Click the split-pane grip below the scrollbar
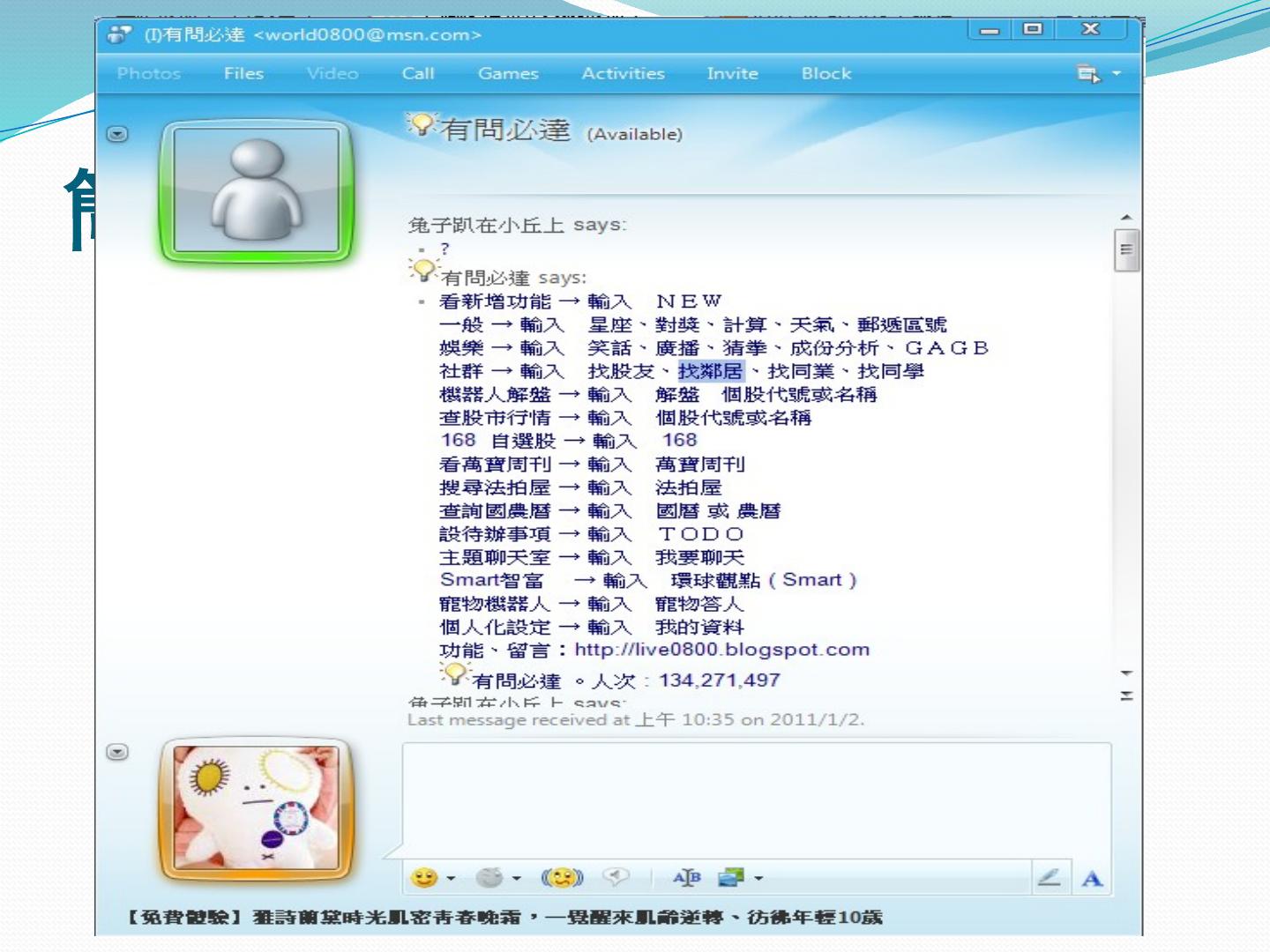 [x=1126, y=696]
